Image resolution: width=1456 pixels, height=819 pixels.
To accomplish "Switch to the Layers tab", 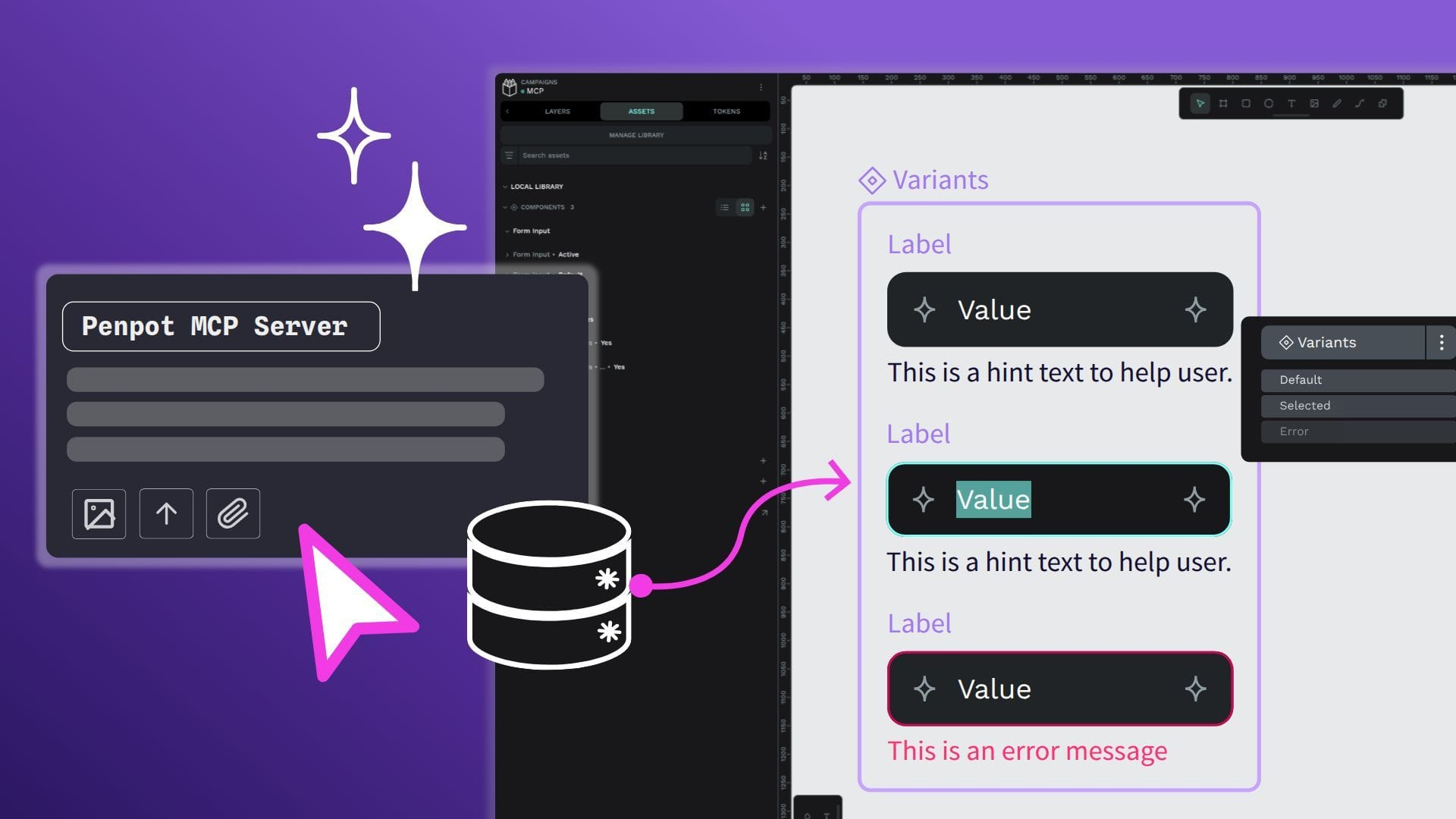I will click(557, 111).
